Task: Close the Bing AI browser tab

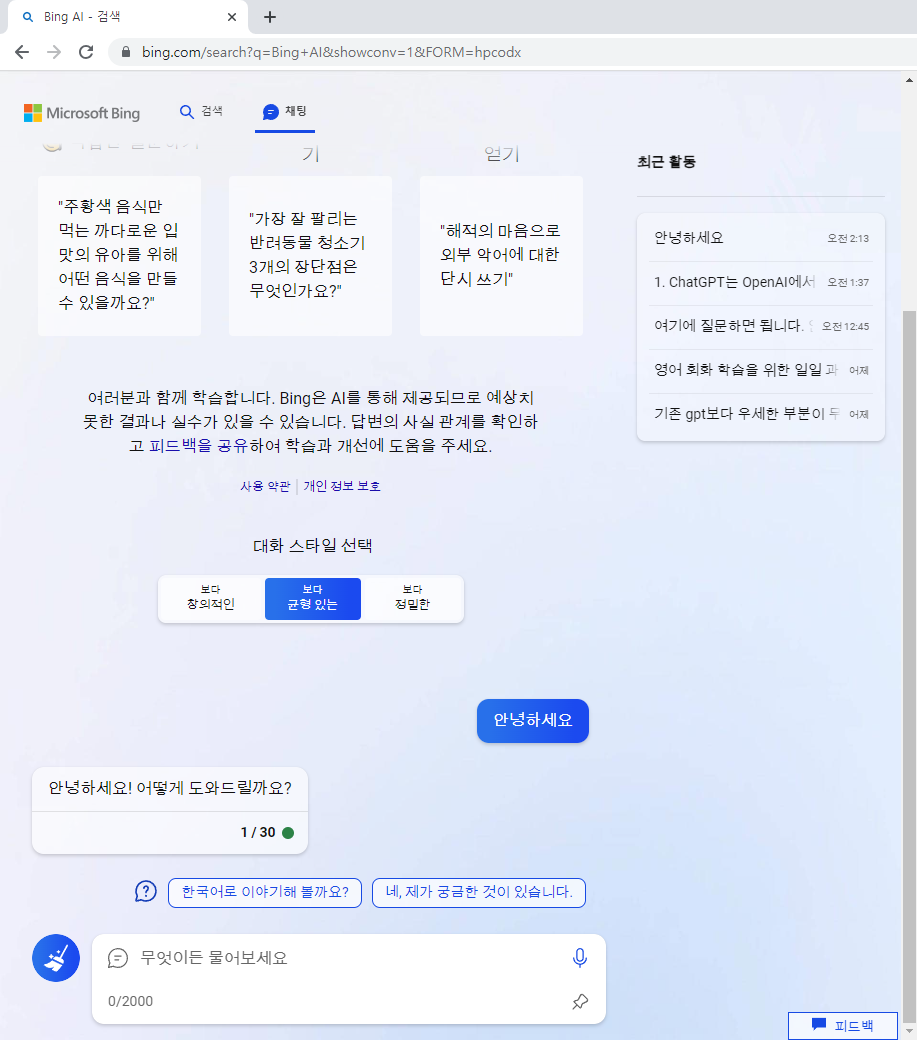Action: pos(231,17)
